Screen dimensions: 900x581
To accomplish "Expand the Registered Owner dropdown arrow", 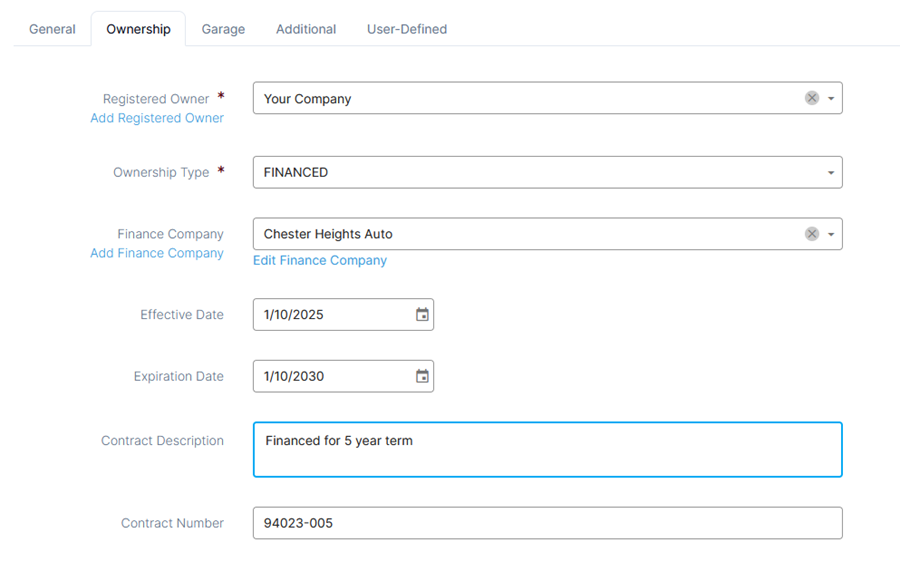I will click(831, 98).
